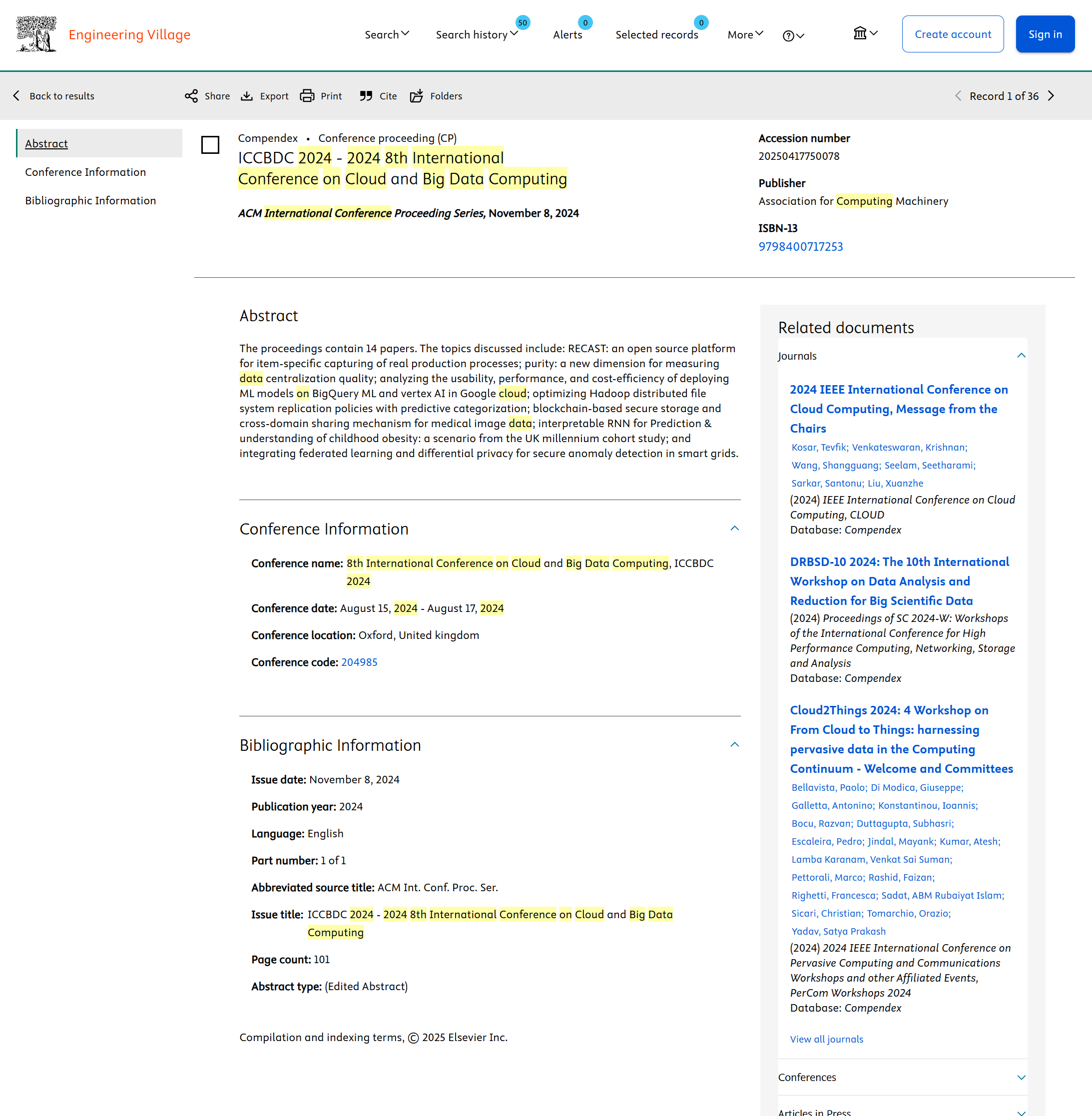Select the Abstract sidebar tab
This screenshot has width=1092, height=1116.
(x=99, y=143)
